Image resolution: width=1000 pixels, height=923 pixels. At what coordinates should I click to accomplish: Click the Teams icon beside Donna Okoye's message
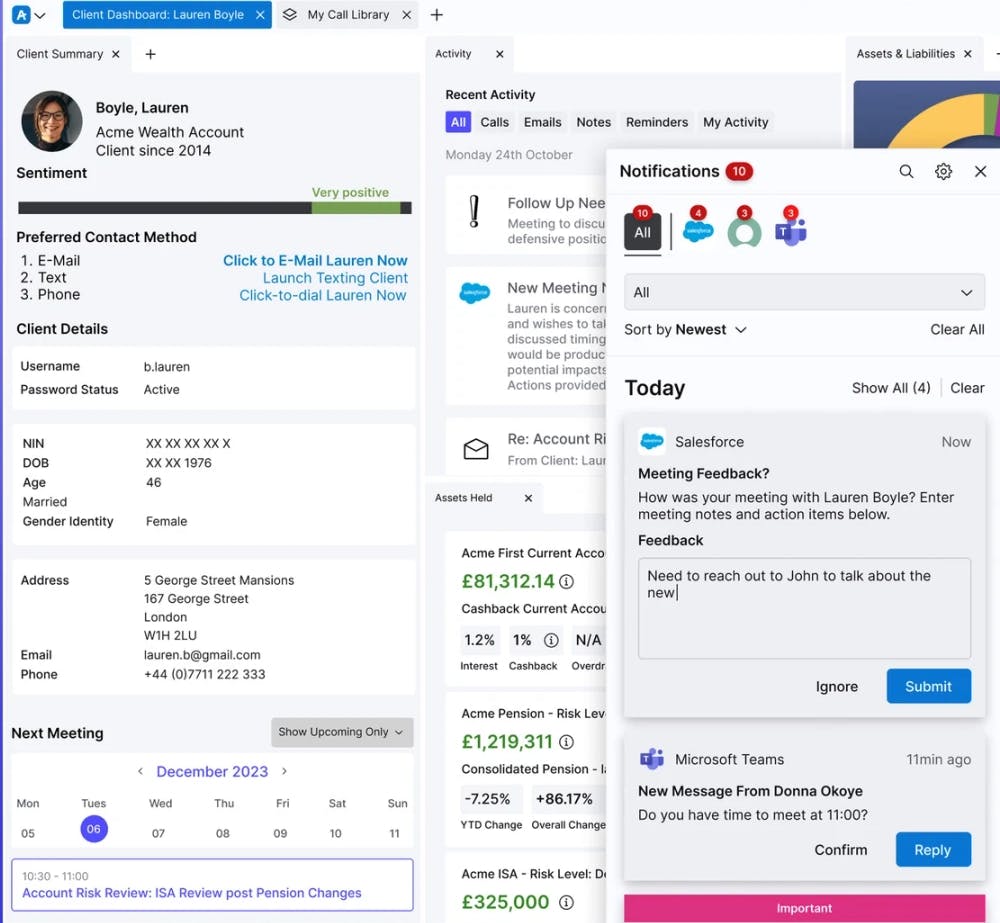click(x=652, y=759)
